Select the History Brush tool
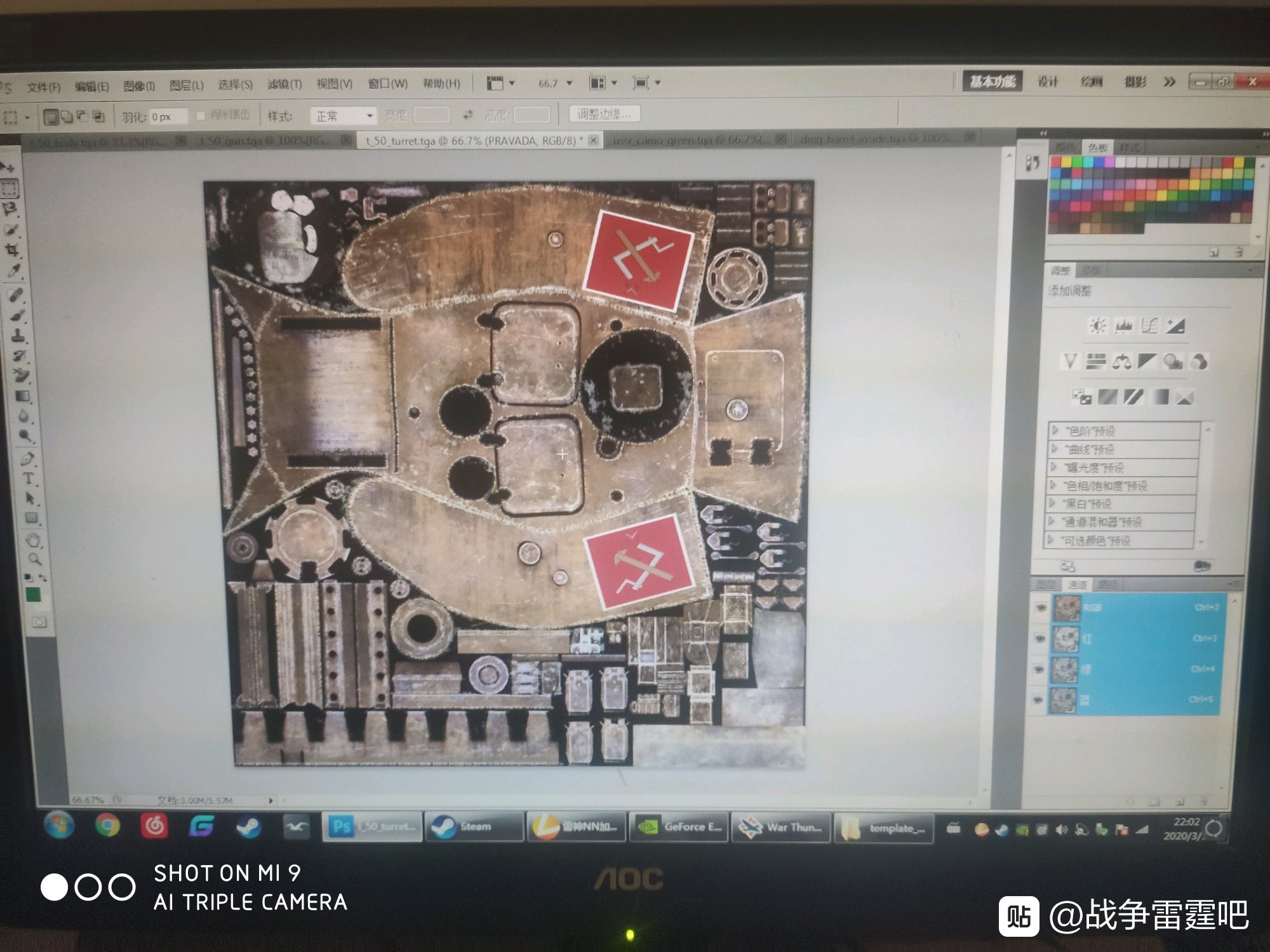Screen dimensions: 1270x952 [x=19, y=355]
